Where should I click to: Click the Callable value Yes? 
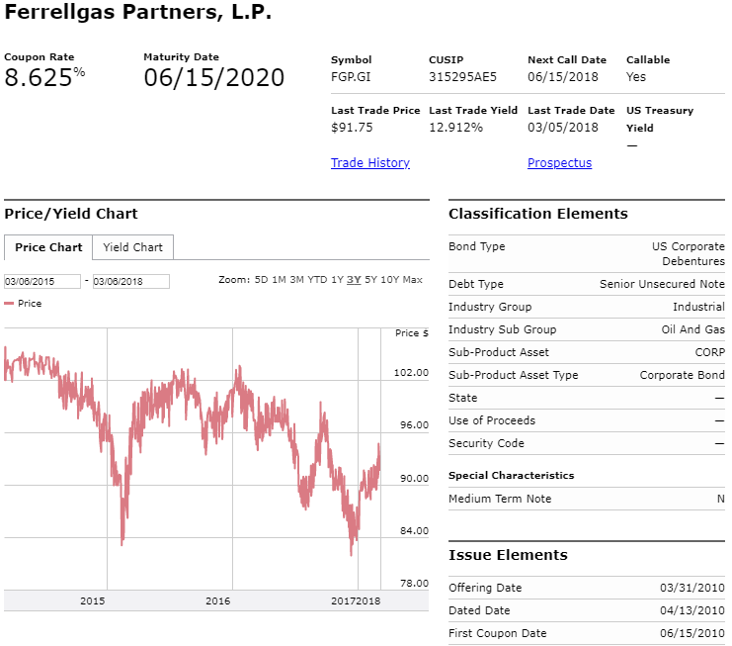coord(636,77)
